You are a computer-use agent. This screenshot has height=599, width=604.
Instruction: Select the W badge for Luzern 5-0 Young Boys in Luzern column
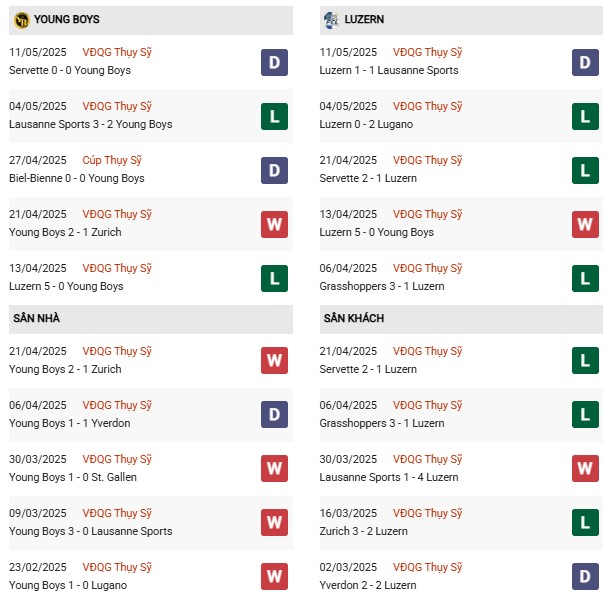pos(585,224)
